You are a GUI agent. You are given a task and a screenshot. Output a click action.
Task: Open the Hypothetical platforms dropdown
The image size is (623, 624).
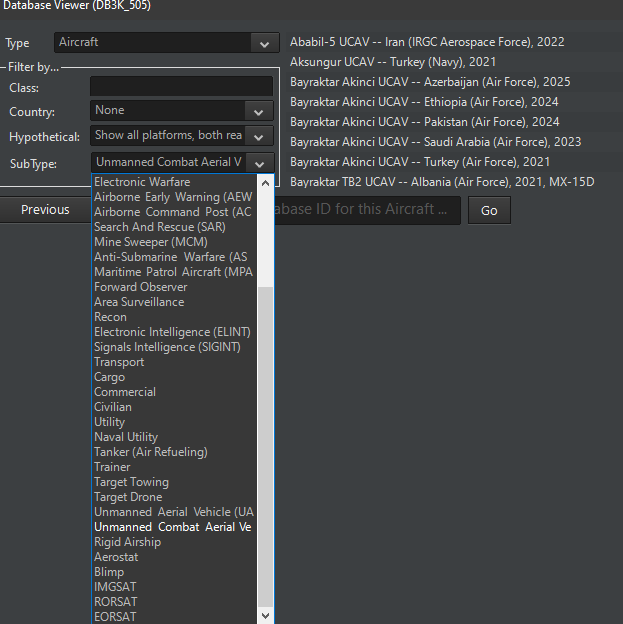182,136
